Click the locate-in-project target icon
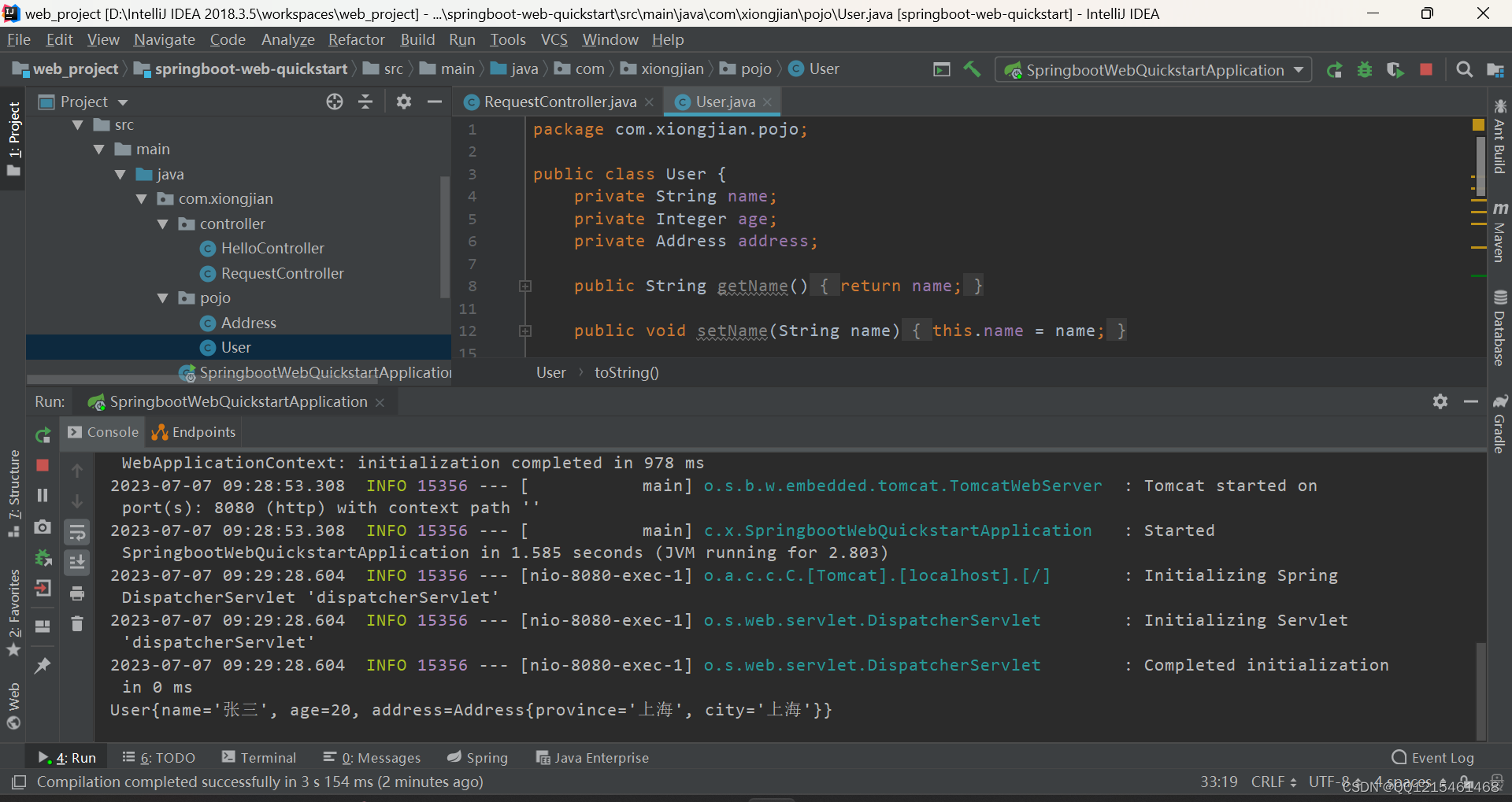This screenshot has height=802, width=1512. [x=335, y=102]
